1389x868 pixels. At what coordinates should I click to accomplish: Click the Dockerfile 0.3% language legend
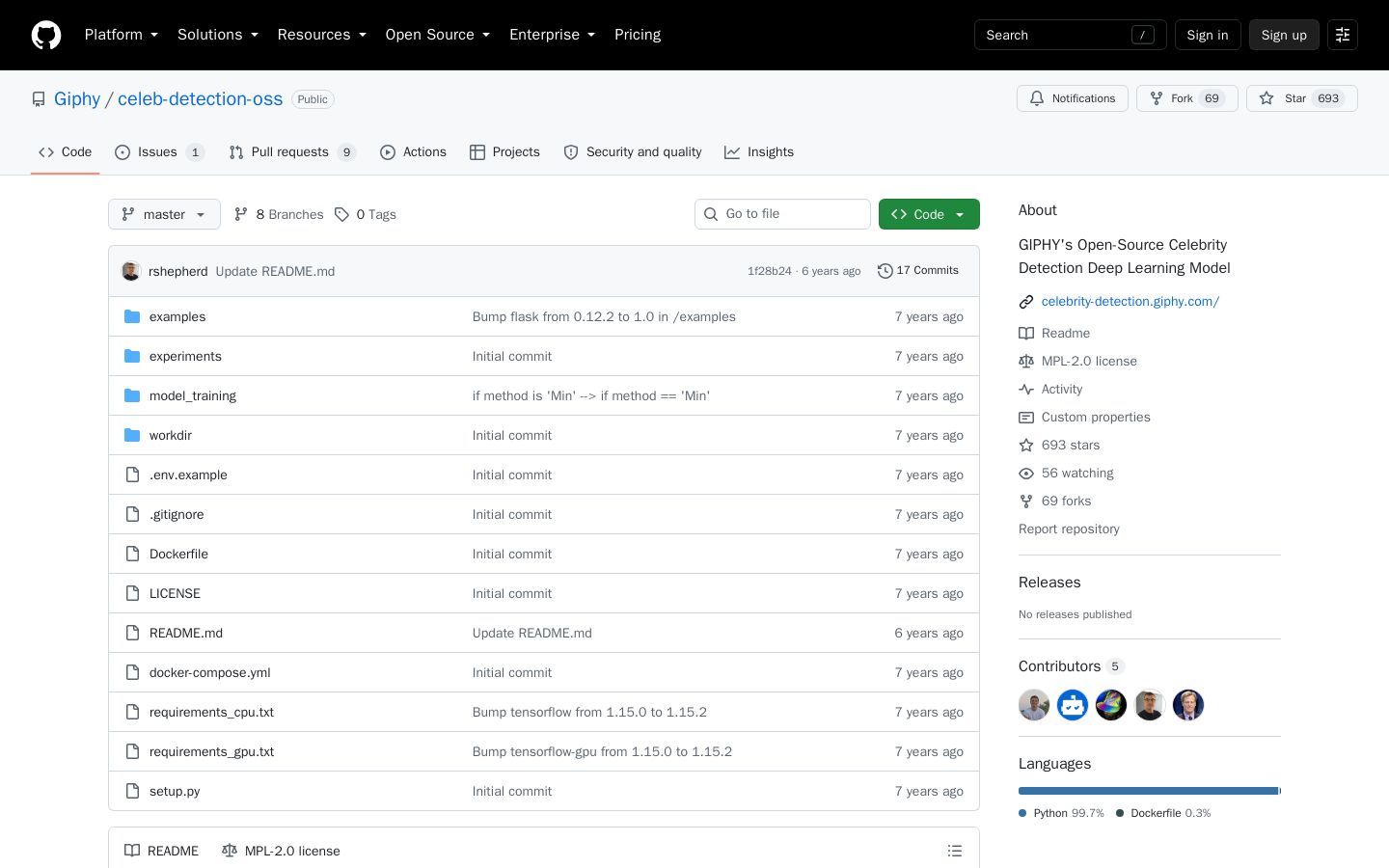click(1163, 813)
